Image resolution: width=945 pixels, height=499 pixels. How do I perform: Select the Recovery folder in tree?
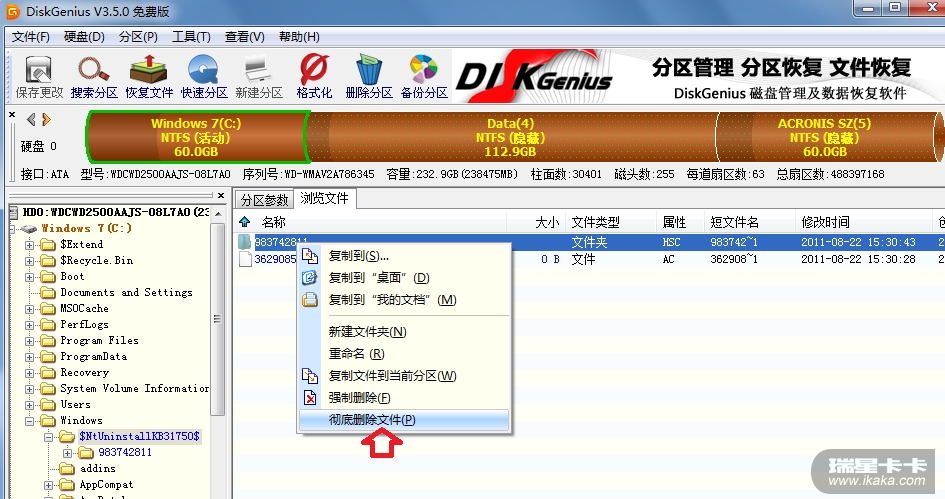(x=84, y=372)
